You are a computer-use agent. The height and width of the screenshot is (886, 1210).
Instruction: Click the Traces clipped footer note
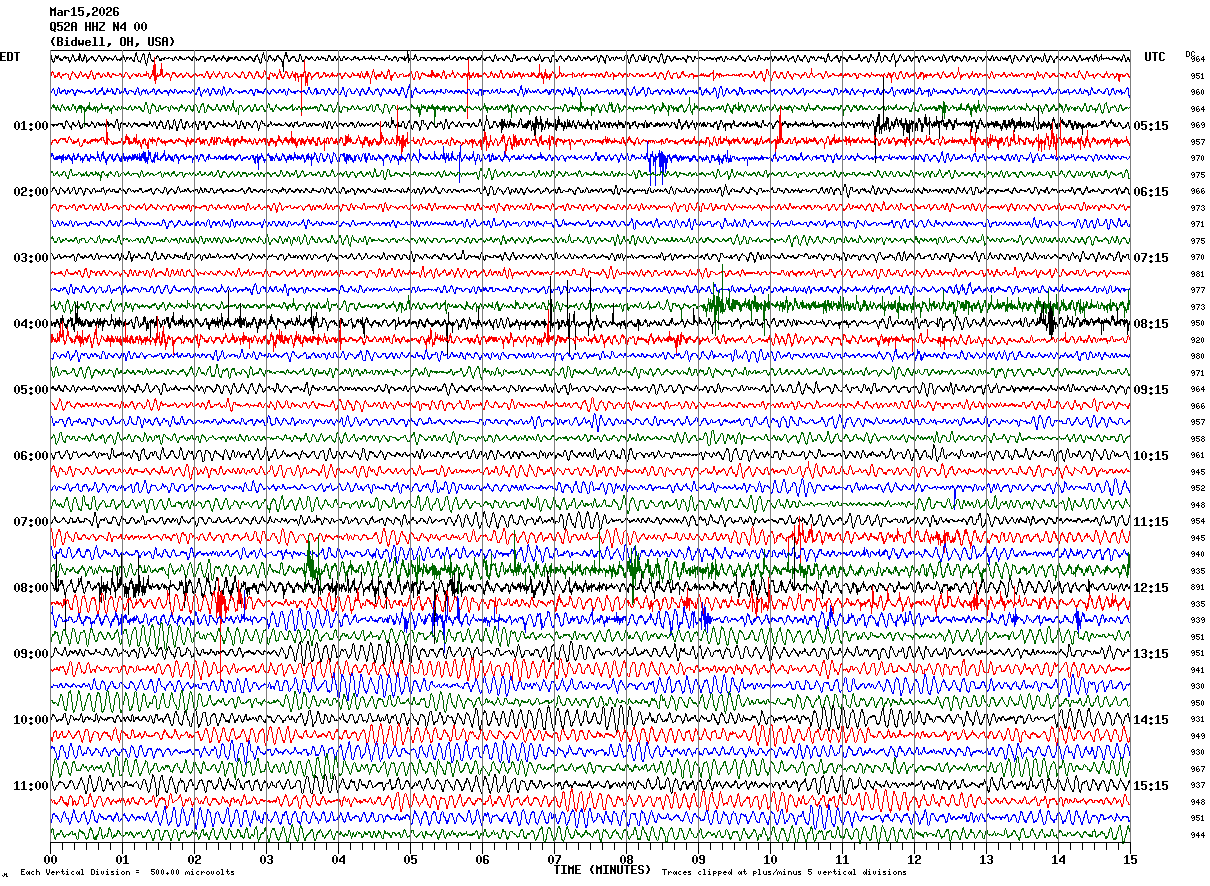(784, 873)
